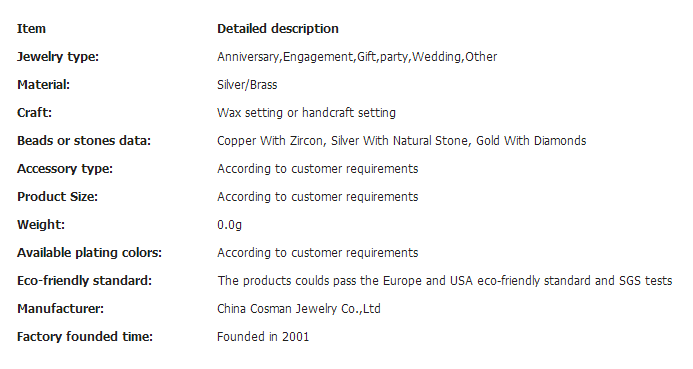
Task: Click the '0.0g' weight value
Action: pyautogui.click(x=229, y=225)
